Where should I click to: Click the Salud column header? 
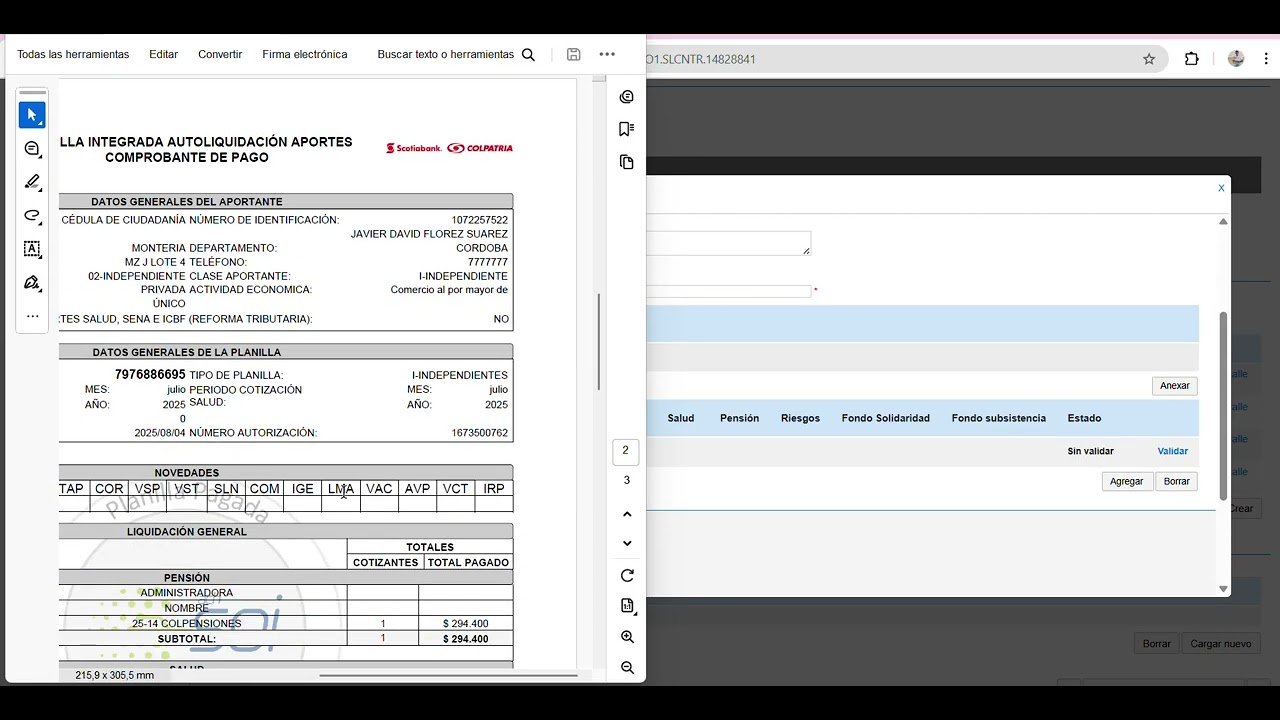click(681, 418)
